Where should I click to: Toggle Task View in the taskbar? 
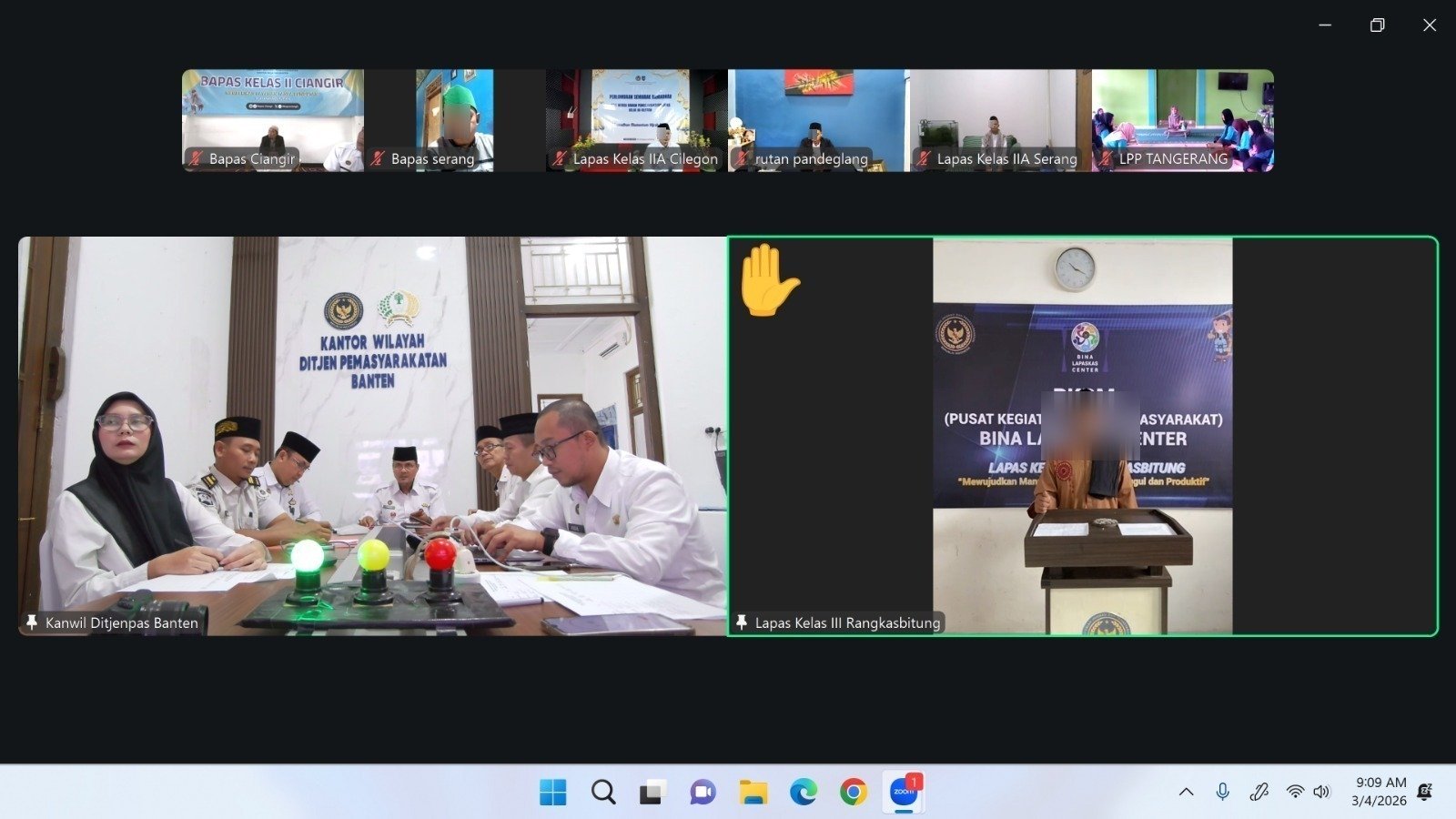(x=652, y=793)
